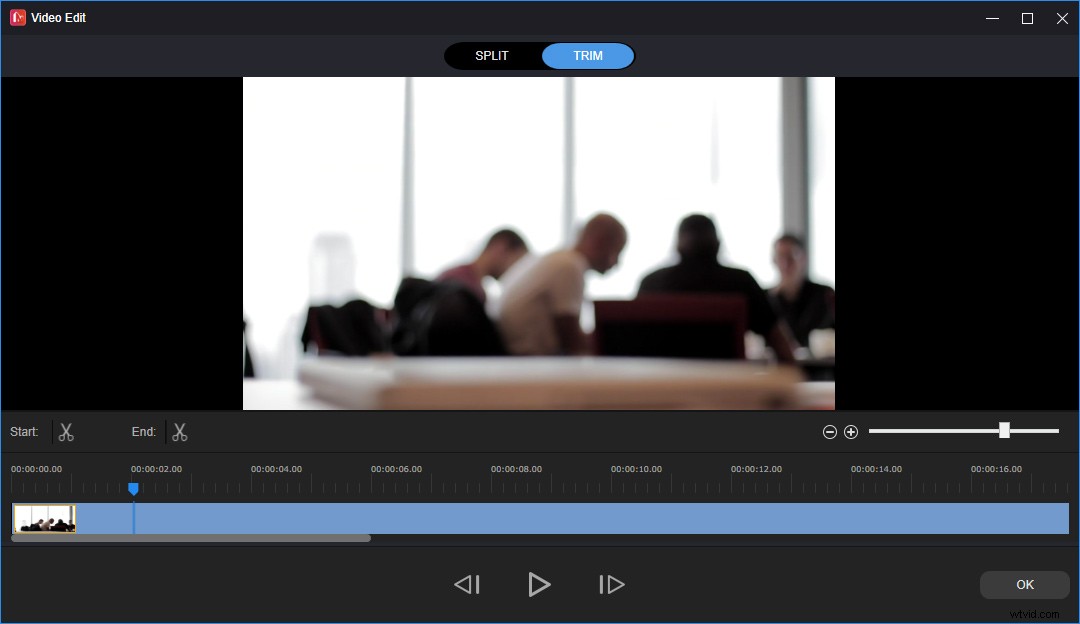Click the timeline zoom slider handle

pyautogui.click(x=1004, y=430)
